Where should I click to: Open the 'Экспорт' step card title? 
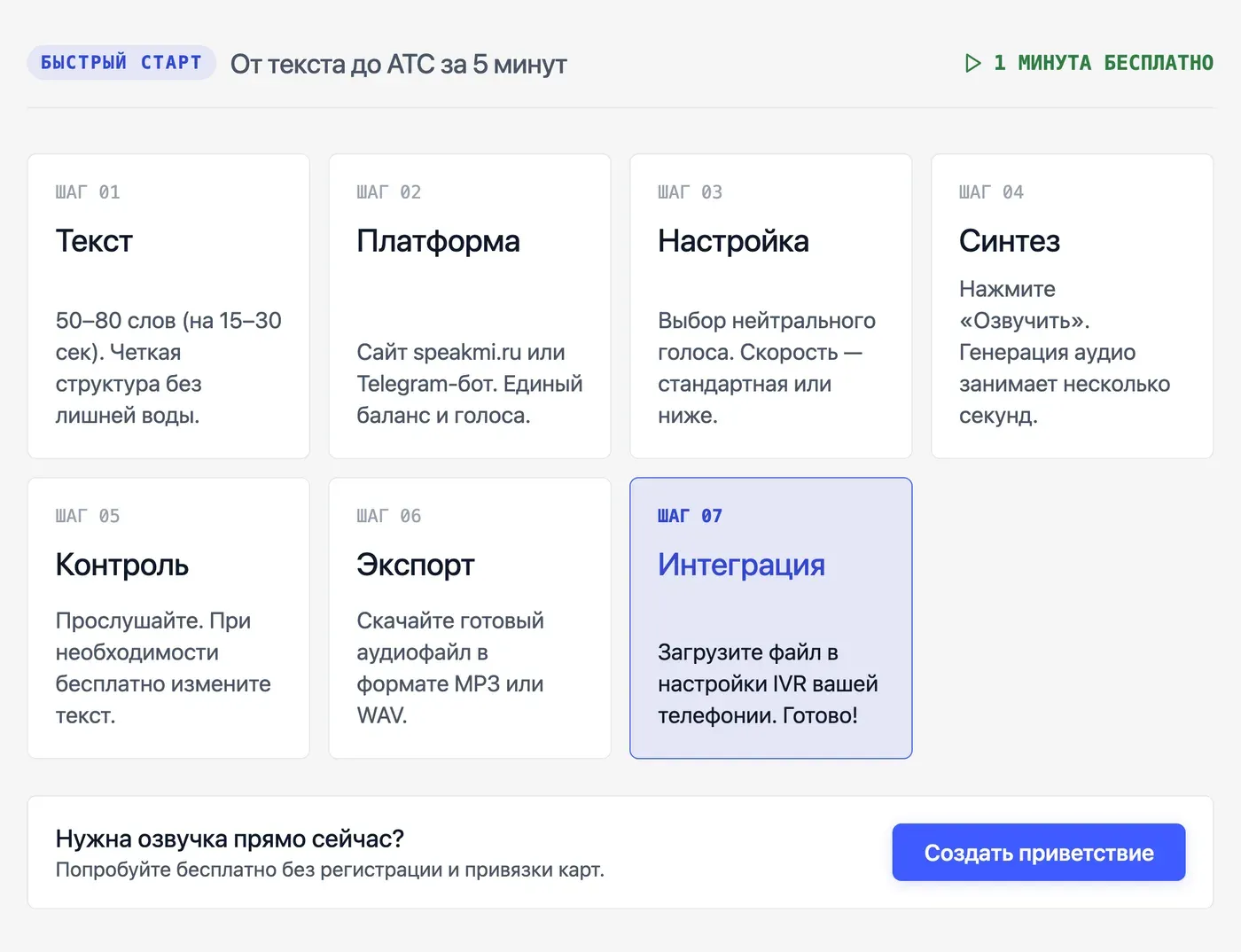(416, 565)
